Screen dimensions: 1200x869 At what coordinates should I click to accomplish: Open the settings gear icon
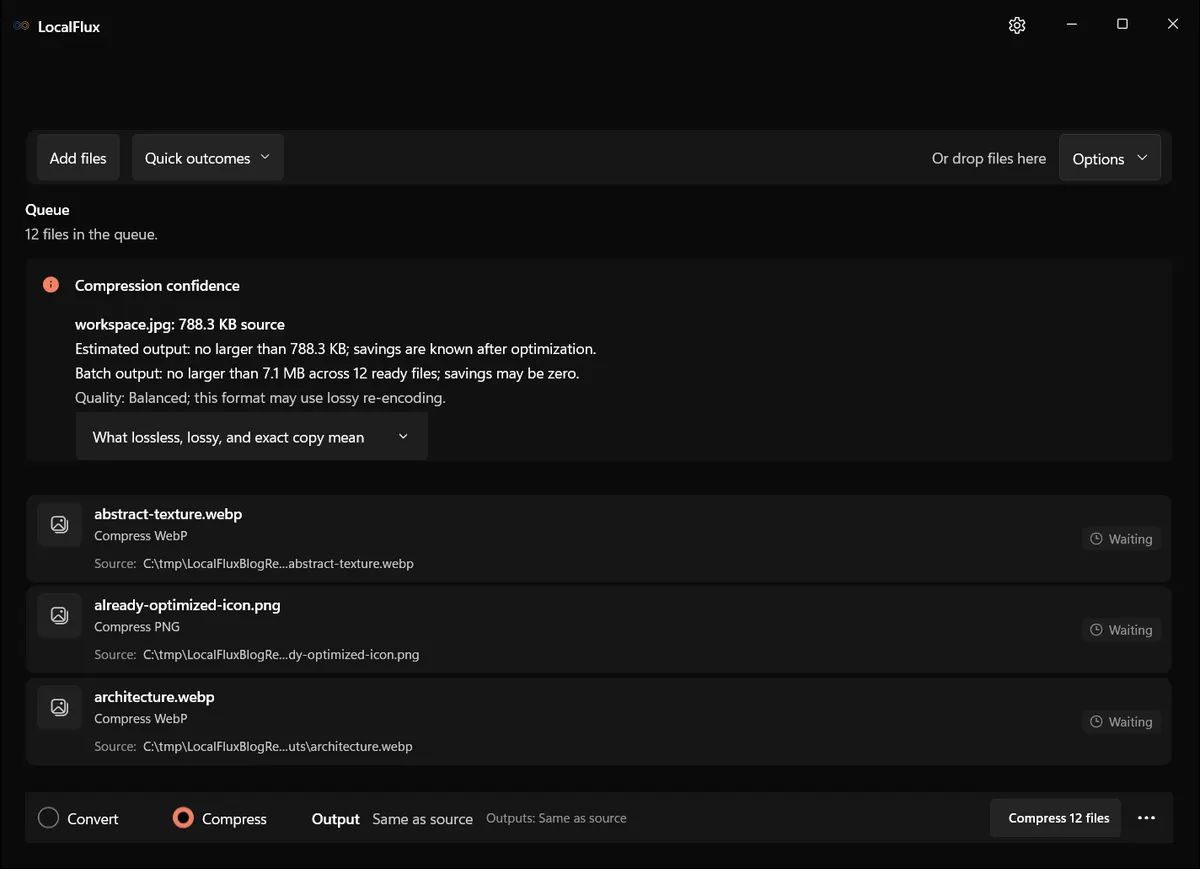click(x=1017, y=25)
